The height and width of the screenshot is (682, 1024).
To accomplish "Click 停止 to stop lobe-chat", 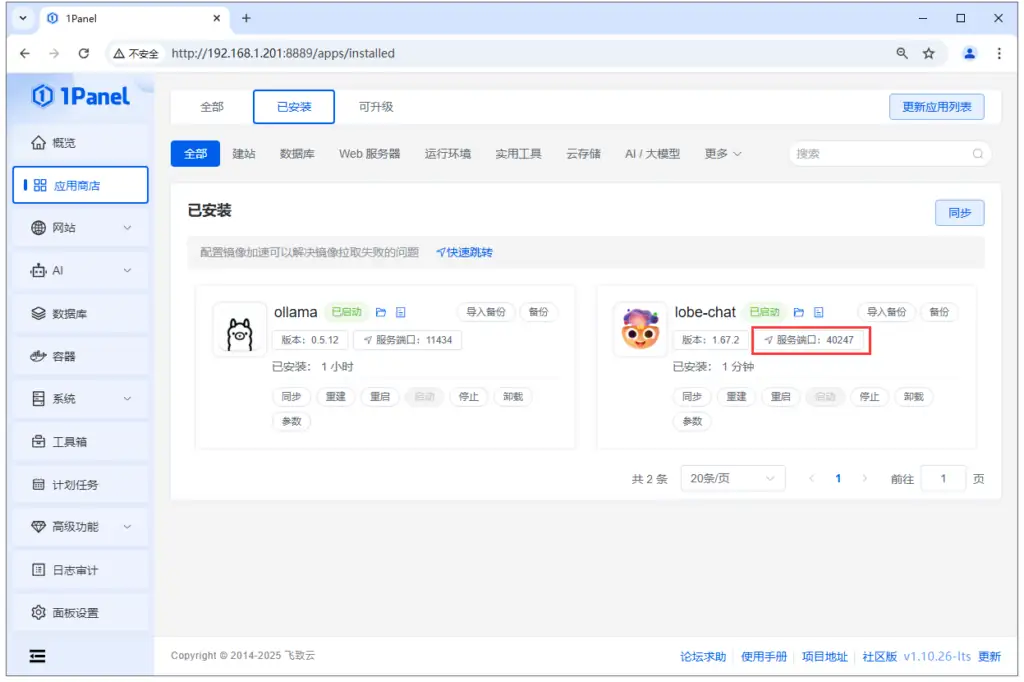I will (x=869, y=396).
